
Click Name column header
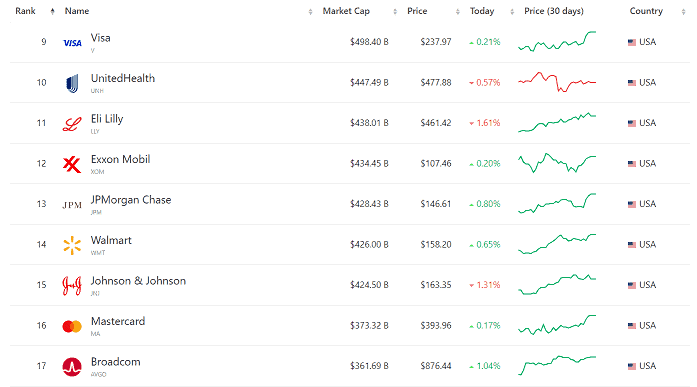[77, 11]
